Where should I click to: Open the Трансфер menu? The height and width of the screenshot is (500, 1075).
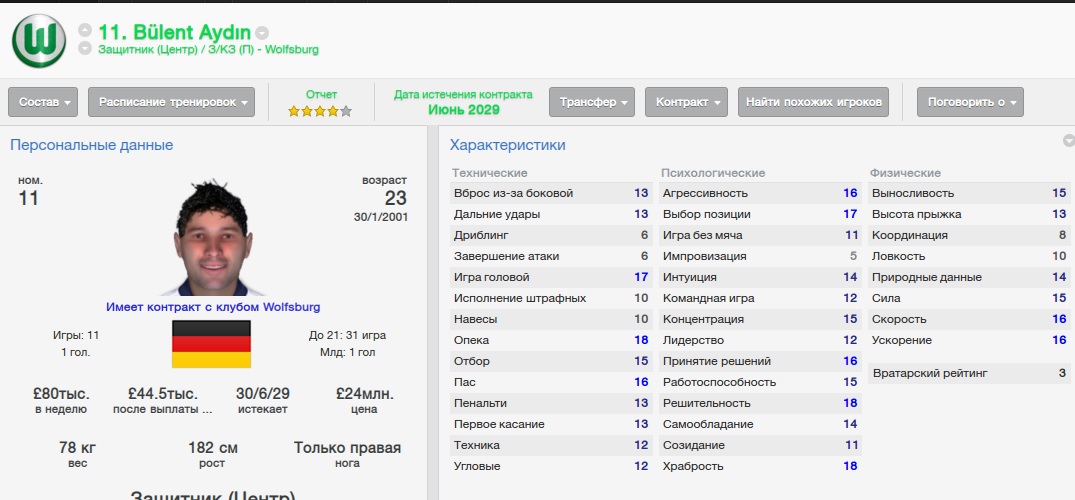click(x=592, y=102)
